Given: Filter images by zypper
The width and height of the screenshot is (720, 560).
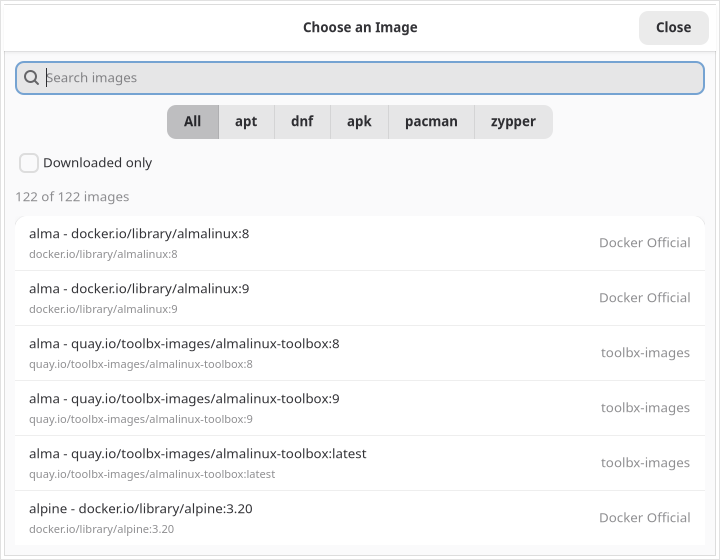Looking at the screenshot, I should [x=513, y=122].
